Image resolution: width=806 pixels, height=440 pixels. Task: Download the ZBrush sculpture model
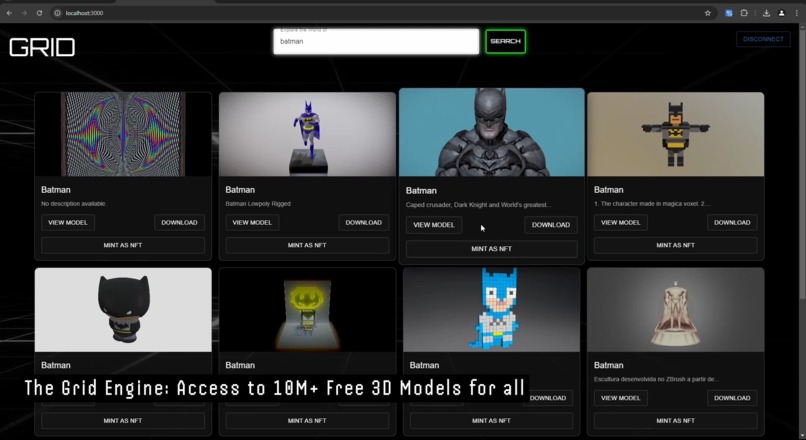click(x=732, y=398)
